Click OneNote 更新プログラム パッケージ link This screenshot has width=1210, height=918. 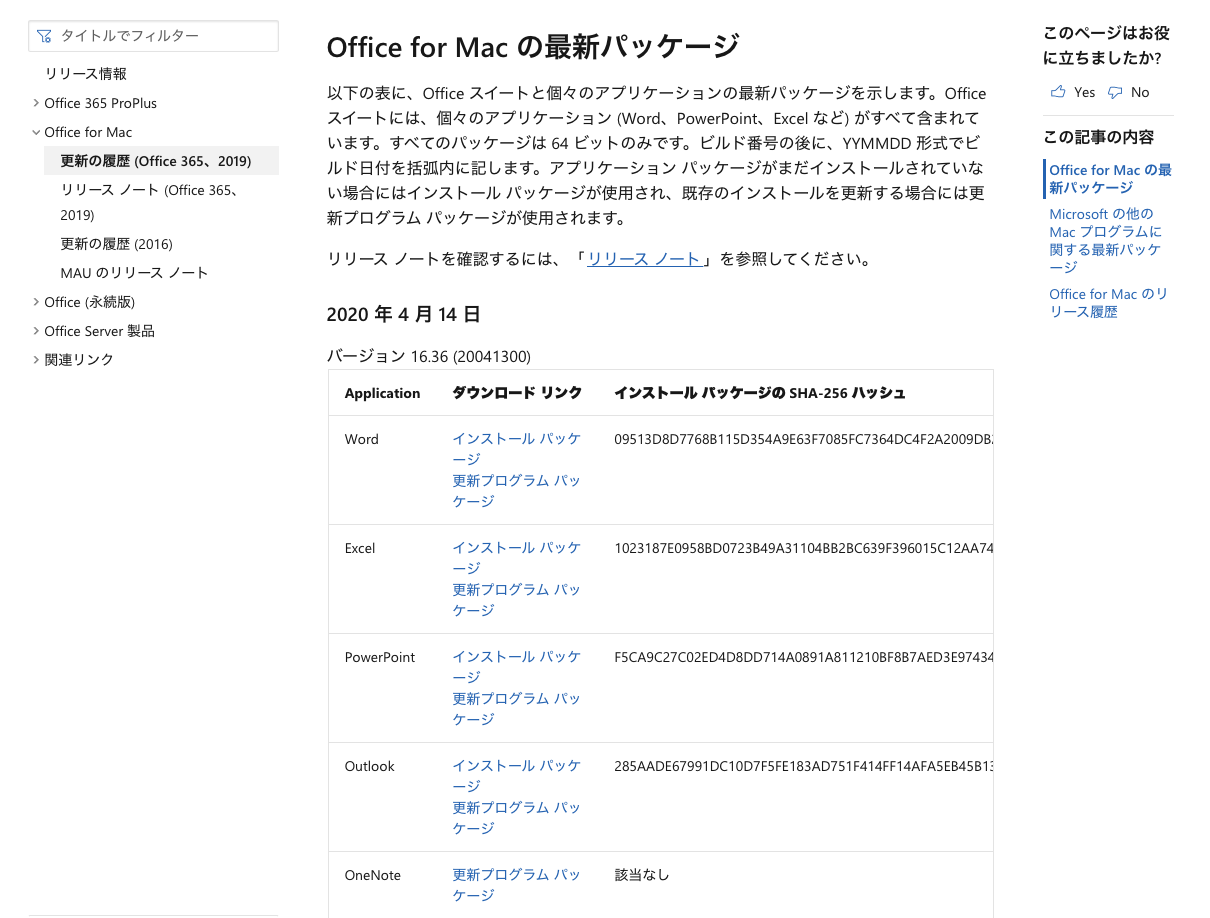click(x=516, y=885)
